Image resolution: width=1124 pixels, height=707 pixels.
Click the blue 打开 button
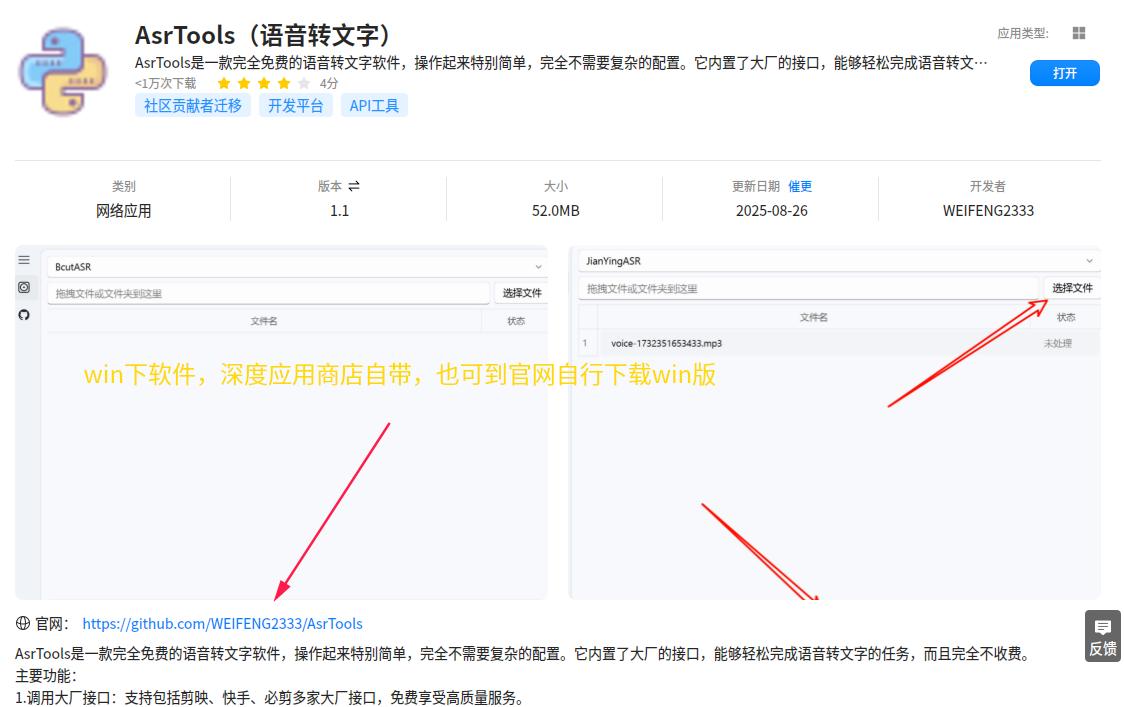coord(1065,73)
